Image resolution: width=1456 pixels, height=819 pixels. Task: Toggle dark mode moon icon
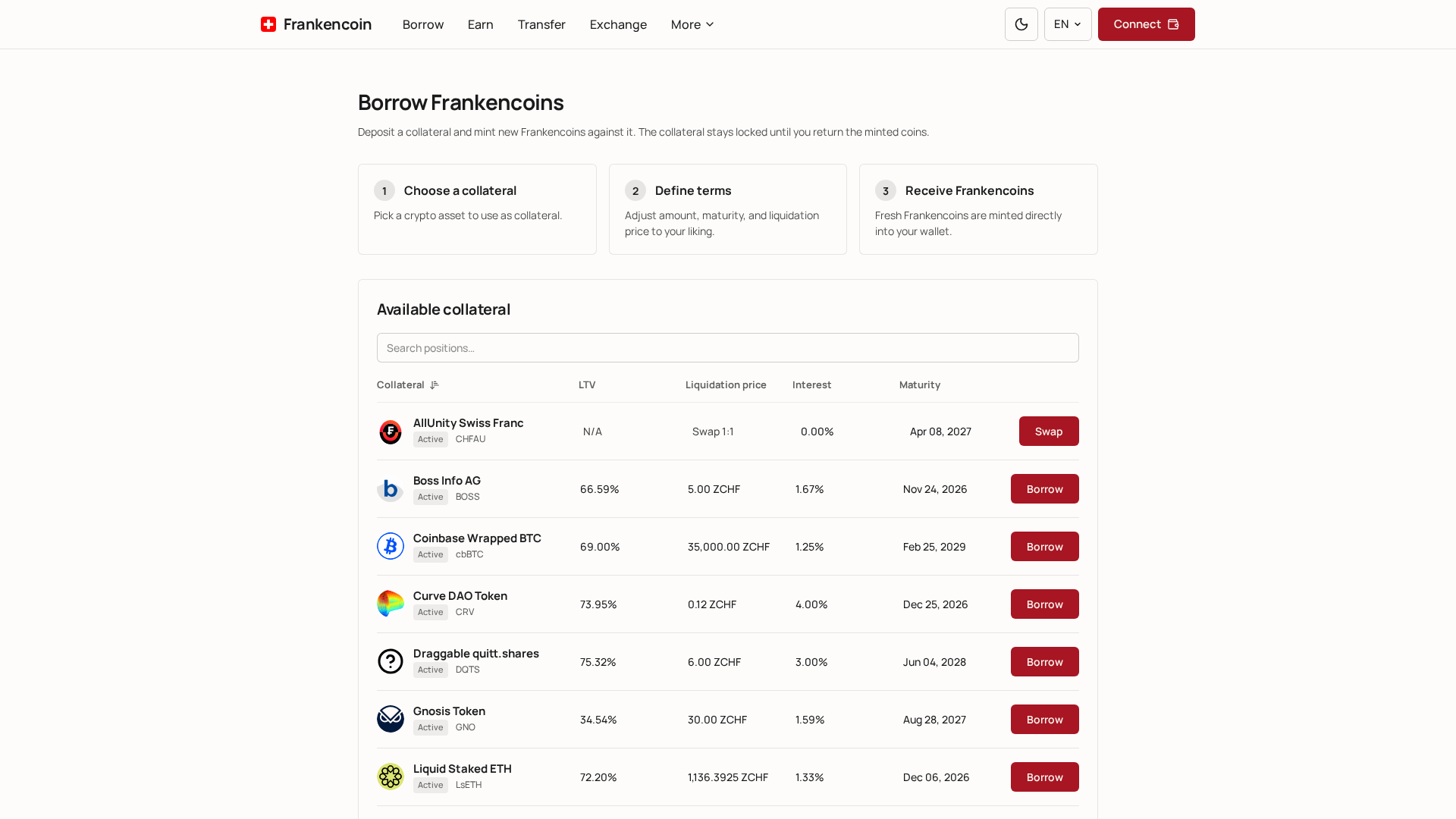[x=1021, y=24]
